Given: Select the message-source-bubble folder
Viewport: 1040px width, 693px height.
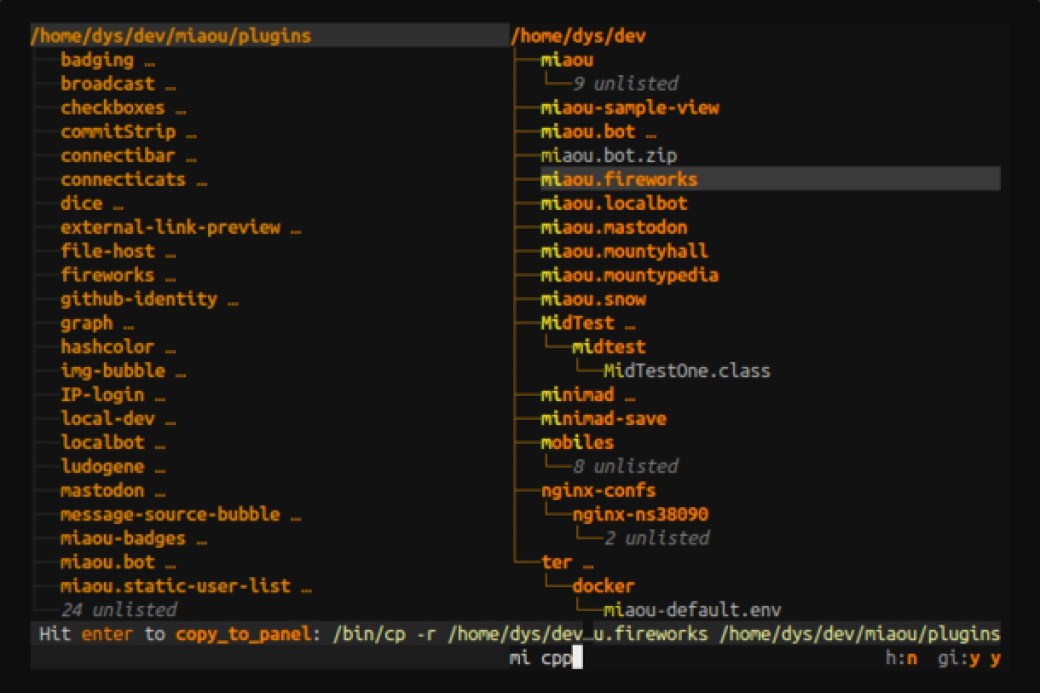Looking at the screenshot, I should coord(169,515).
